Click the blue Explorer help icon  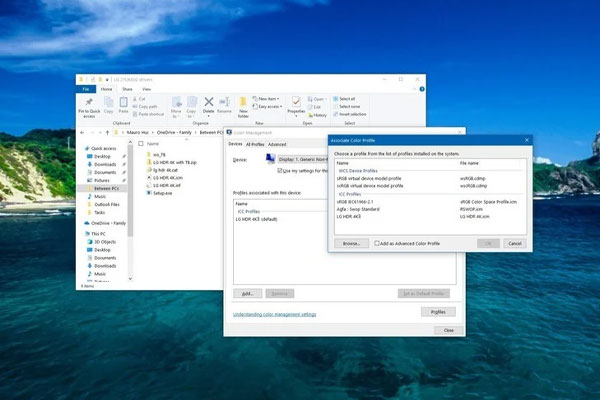[x=422, y=89]
